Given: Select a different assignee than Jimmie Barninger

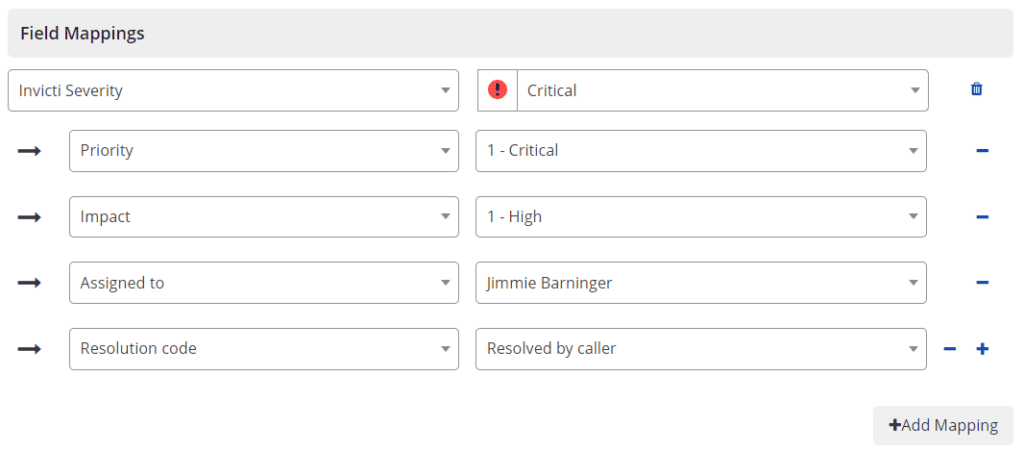Looking at the screenshot, I should tap(701, 283).
